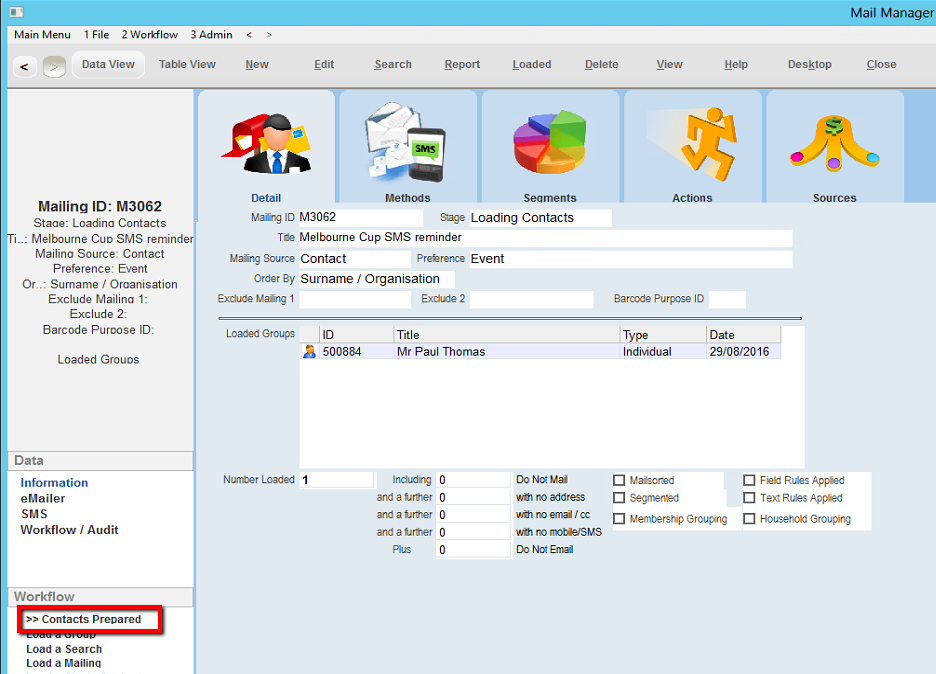Open the eMailer data section

pyautogui.click(x=43, y=498)
